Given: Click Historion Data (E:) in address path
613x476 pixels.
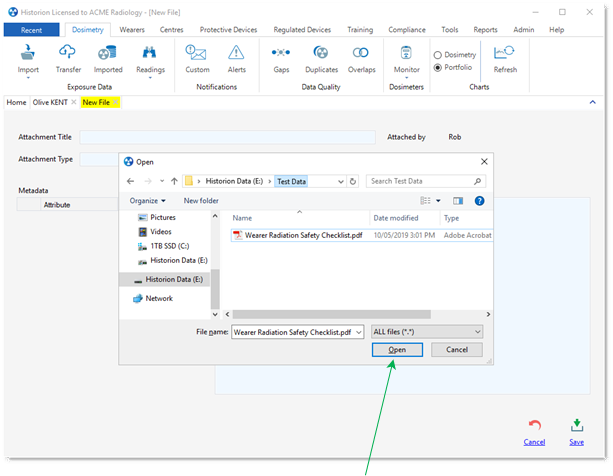Looking at the screenshot, I should (234, 181).
